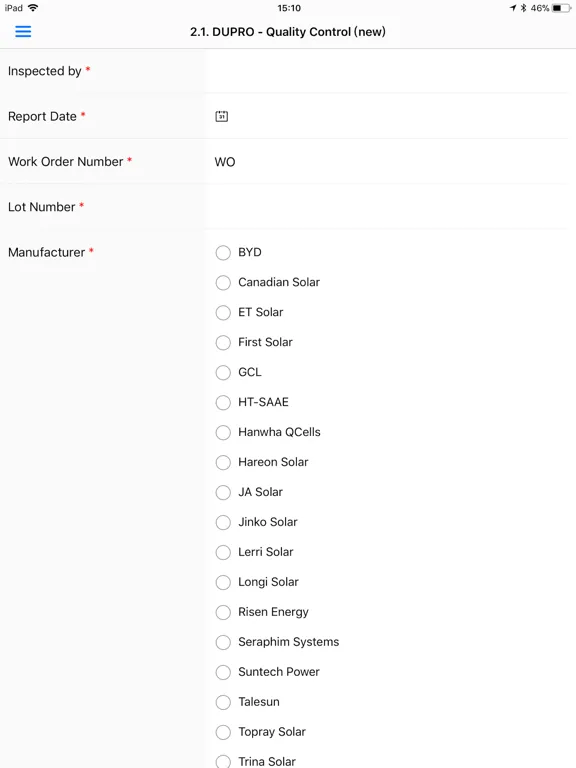The image size is (576, 768).
Task: Select First Solar radio button
Action: [x=223, y=342]
